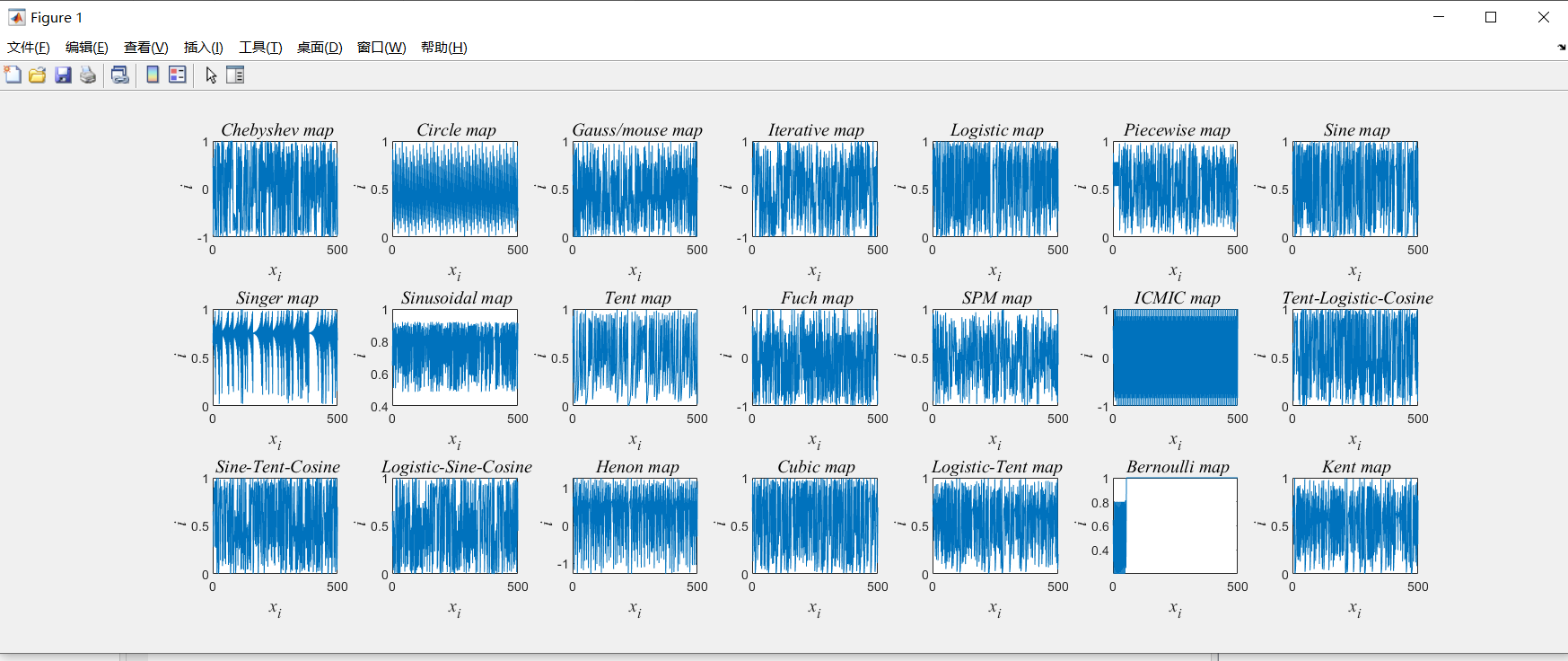Select the ICMIC map subplot
The image size is (1568, 661).
coord(1175,357)
